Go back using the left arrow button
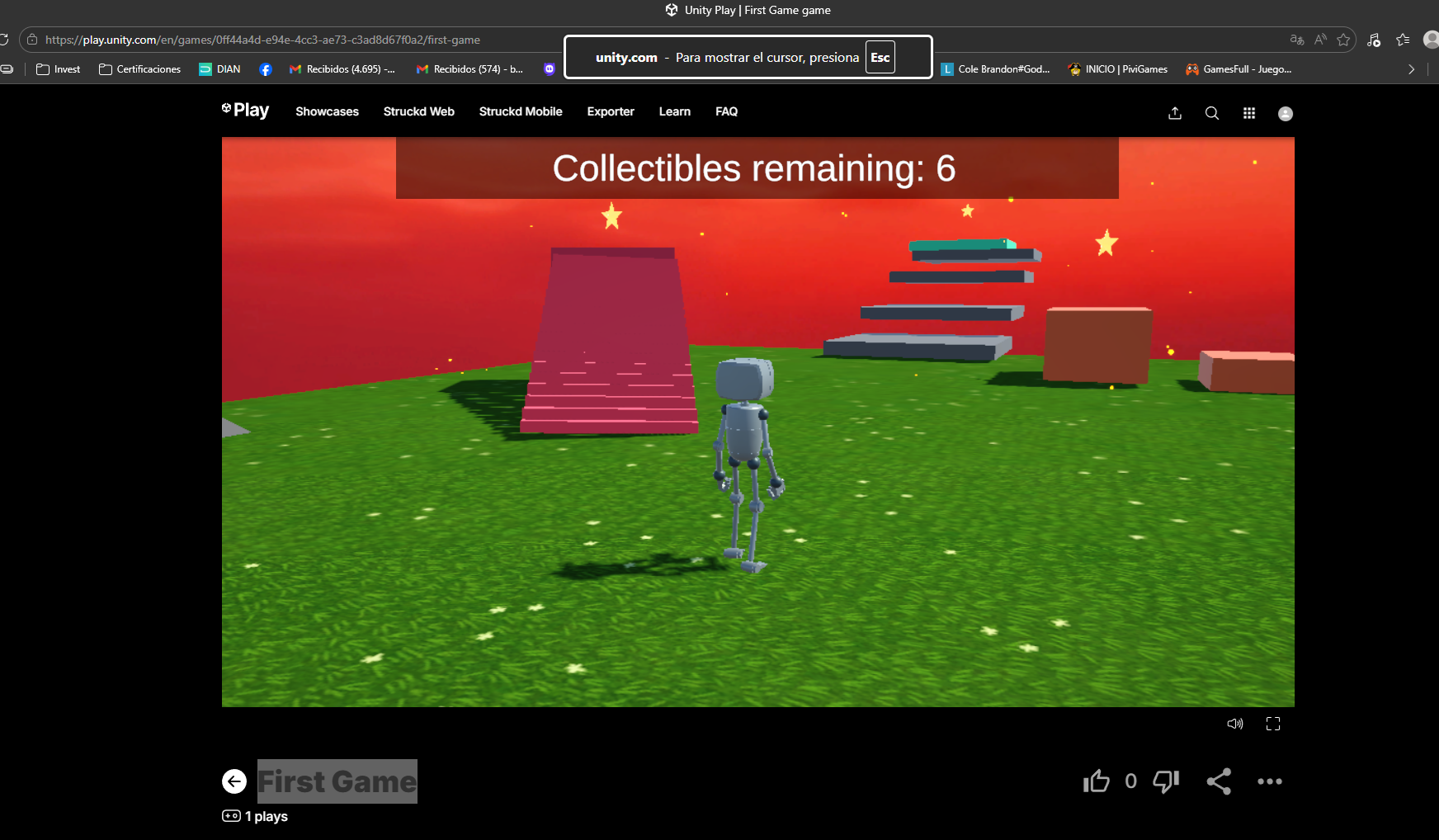The image size is (1439, 840). [x=234, y=781]
